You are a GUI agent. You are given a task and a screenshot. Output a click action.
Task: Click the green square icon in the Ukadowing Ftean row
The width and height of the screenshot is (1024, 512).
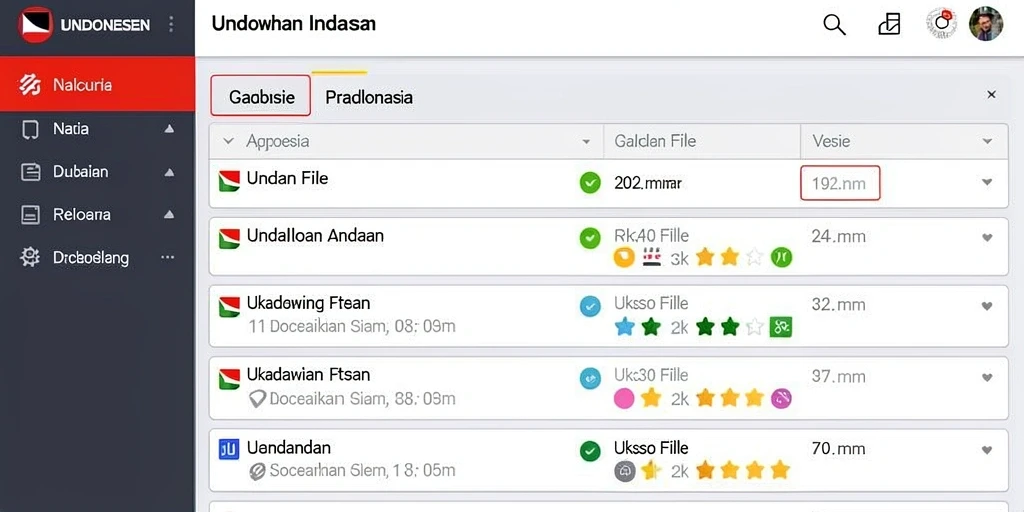[x=781, y=327]
